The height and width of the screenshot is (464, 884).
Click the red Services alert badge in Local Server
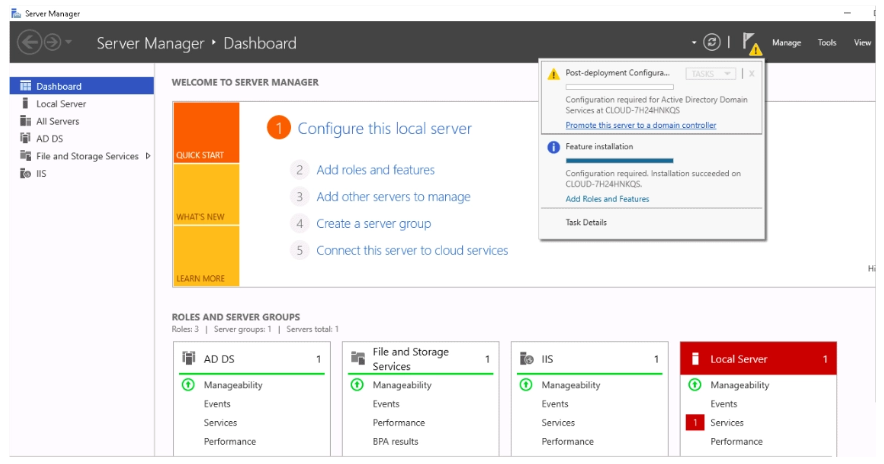click(695, 422)
